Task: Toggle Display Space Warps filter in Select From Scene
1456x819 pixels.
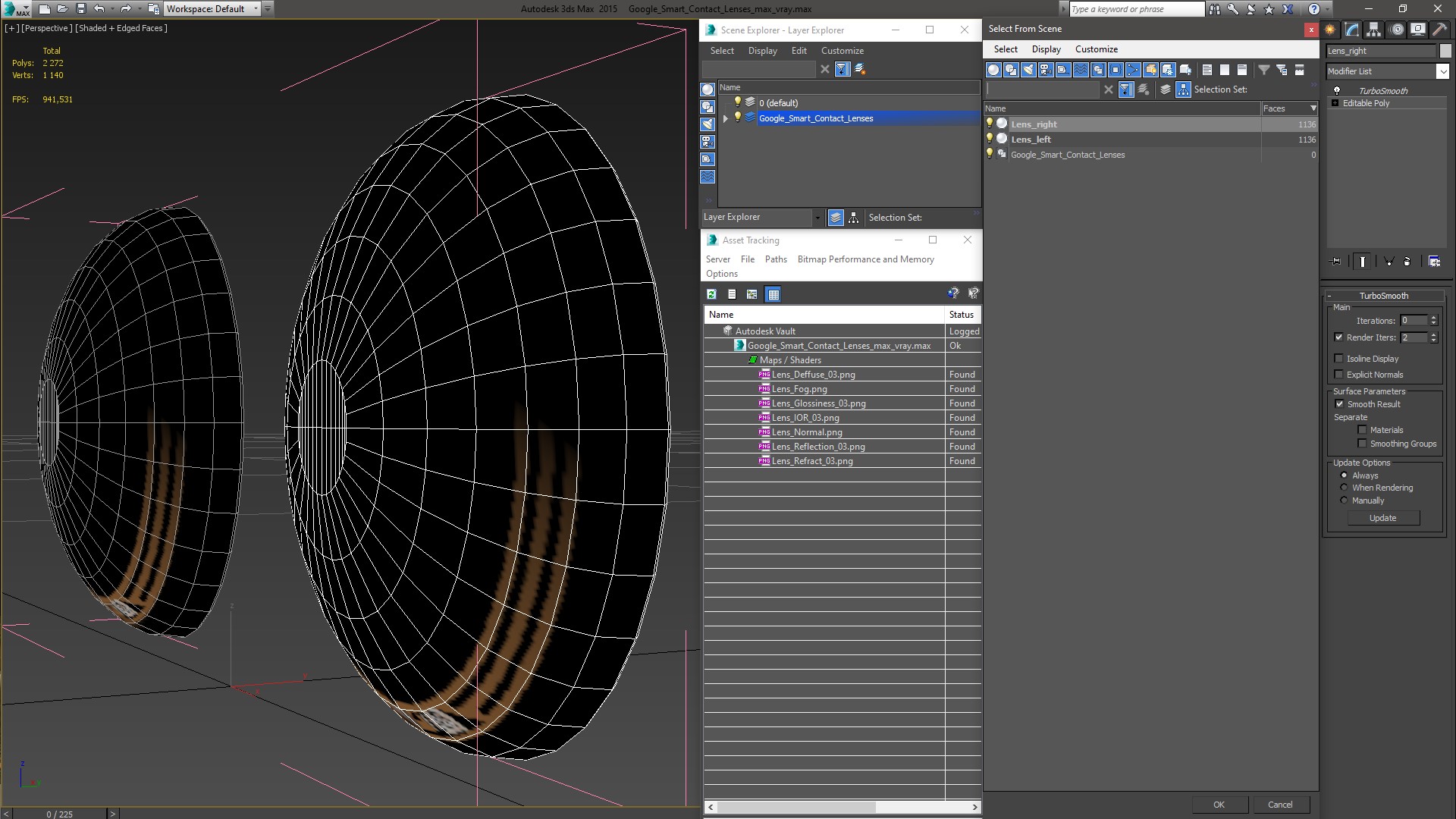Action: tap(1081, 70)
